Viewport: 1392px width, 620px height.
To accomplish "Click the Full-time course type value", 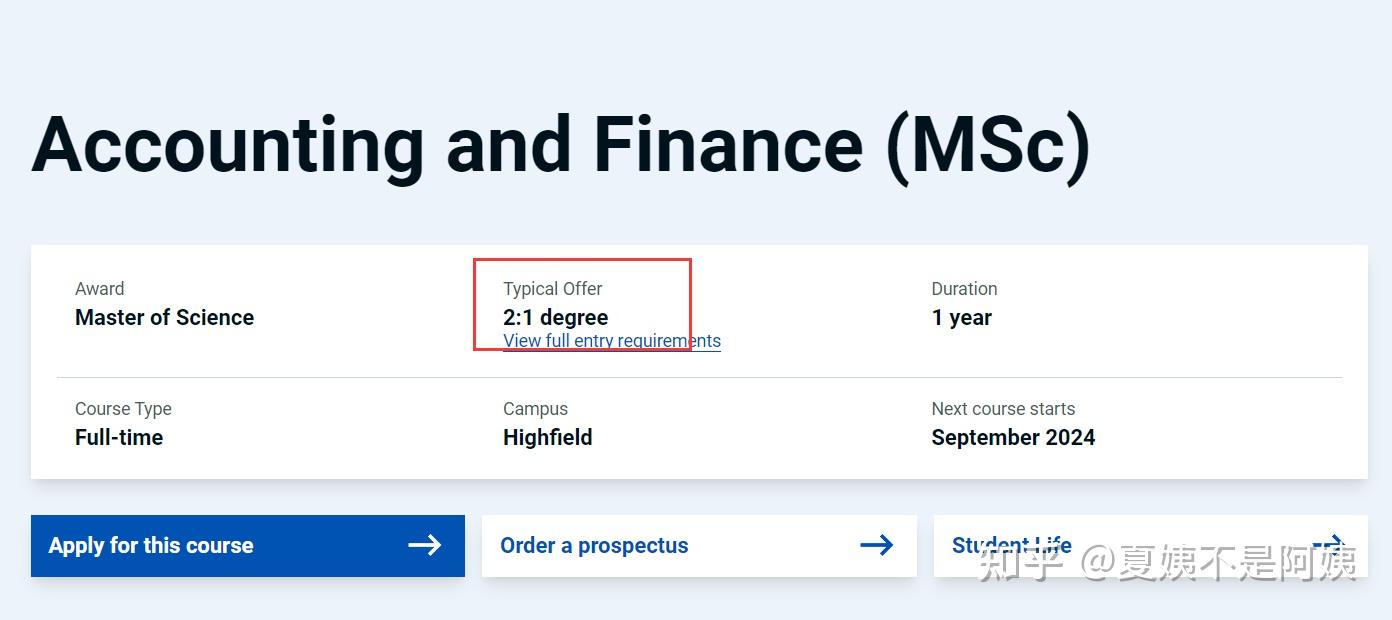I will [119, 438].
